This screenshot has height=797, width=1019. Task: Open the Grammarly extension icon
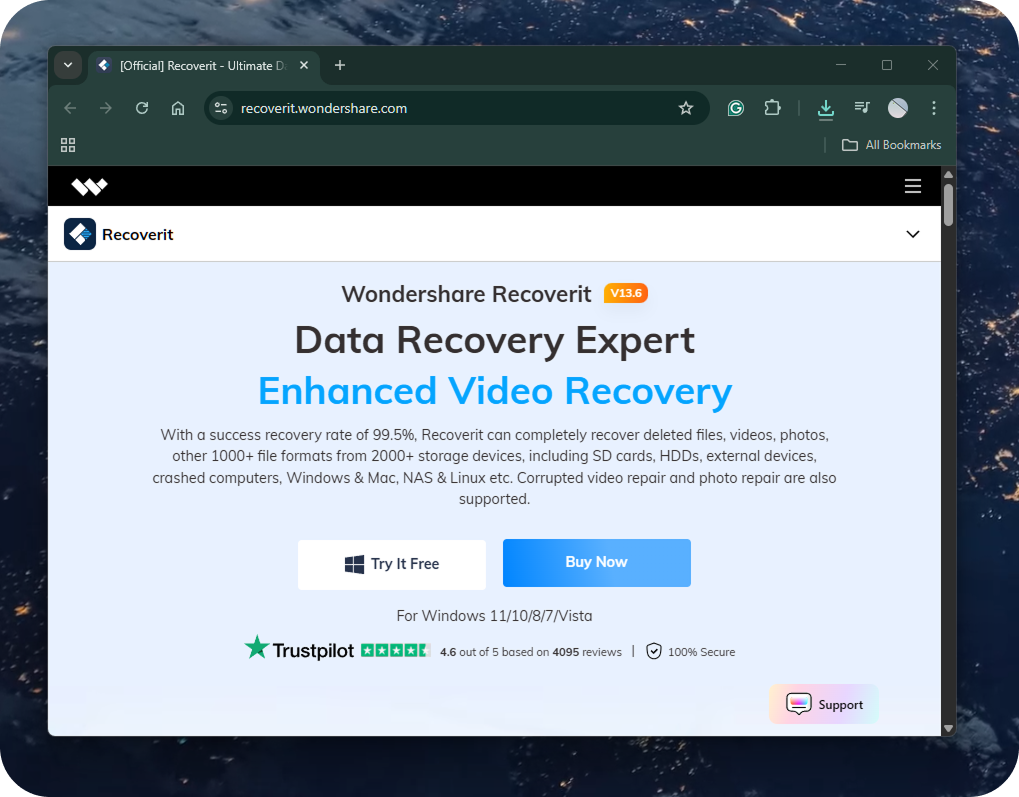point(735,108)
